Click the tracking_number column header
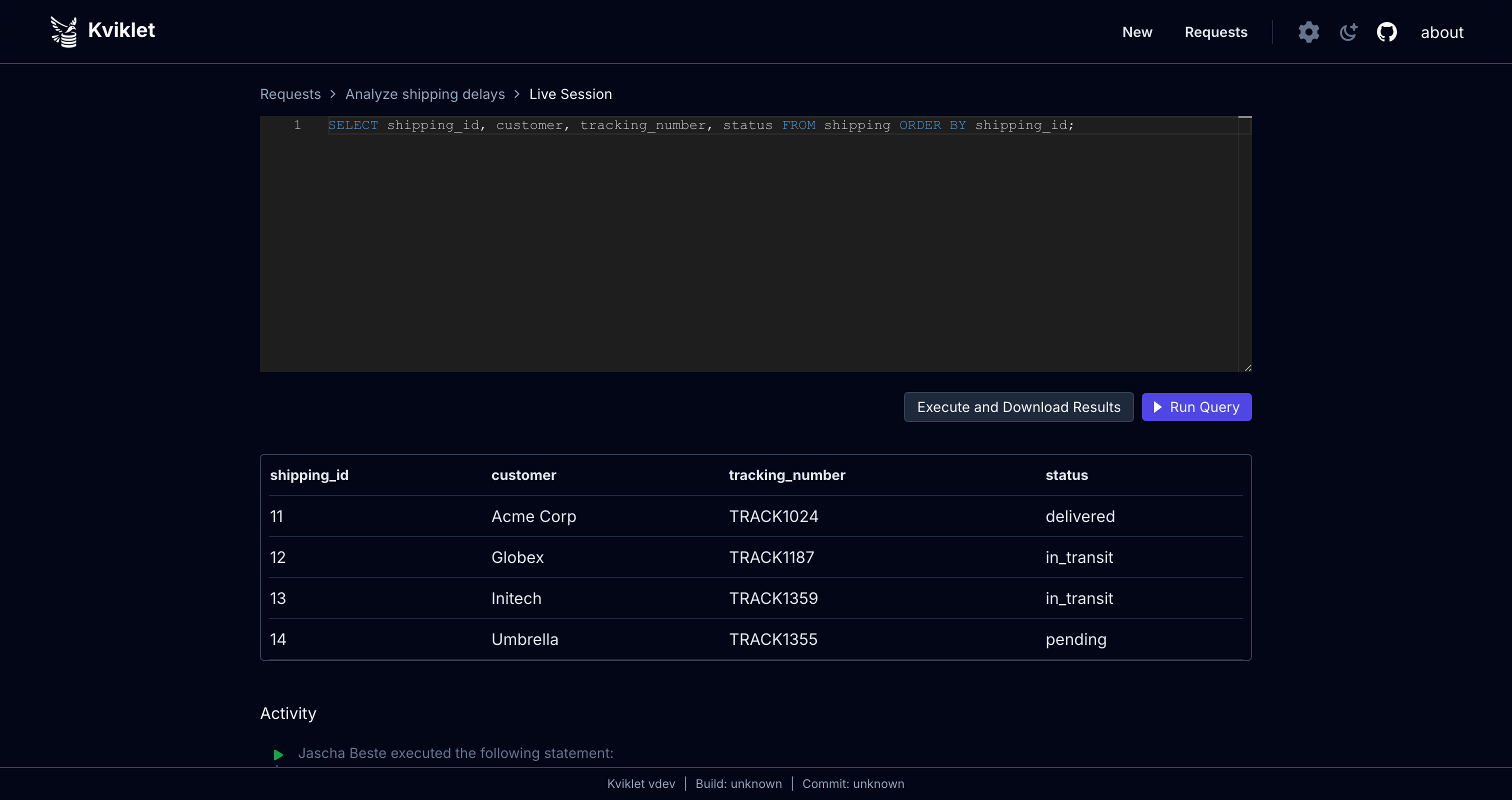 (786, 475)
